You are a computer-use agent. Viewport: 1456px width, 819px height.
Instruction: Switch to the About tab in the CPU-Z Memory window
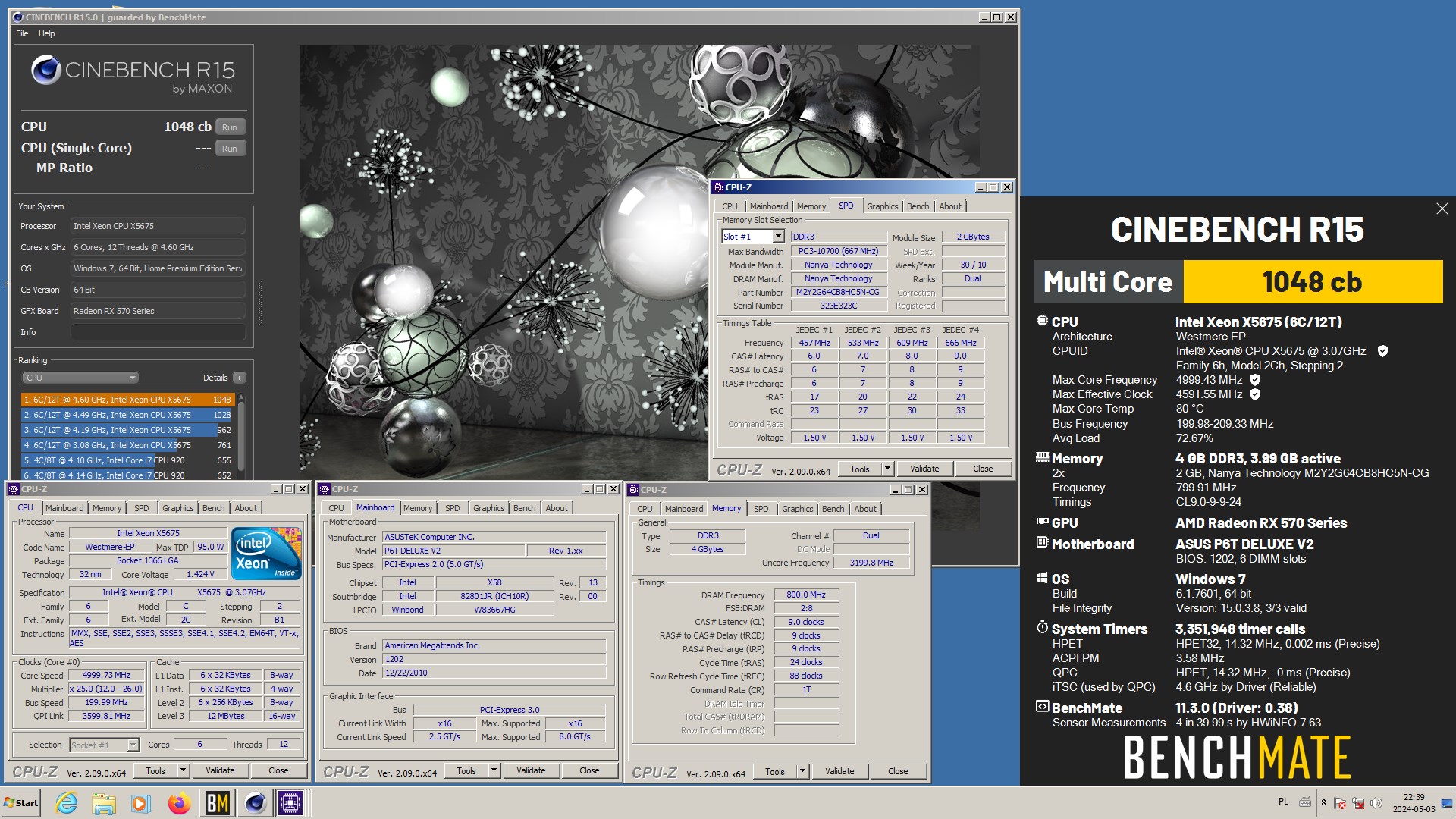[x=864, y=509]
